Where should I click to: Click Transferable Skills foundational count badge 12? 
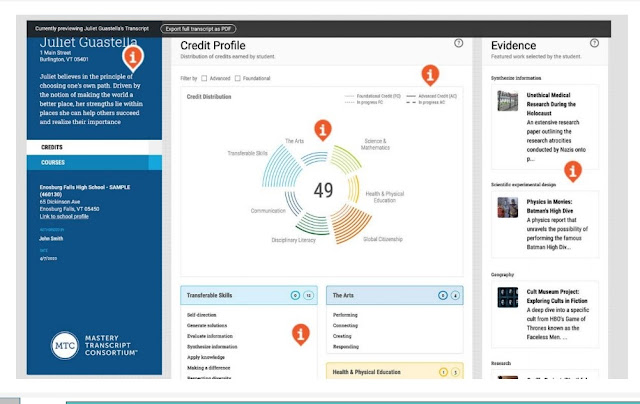(x=309, y=295)
